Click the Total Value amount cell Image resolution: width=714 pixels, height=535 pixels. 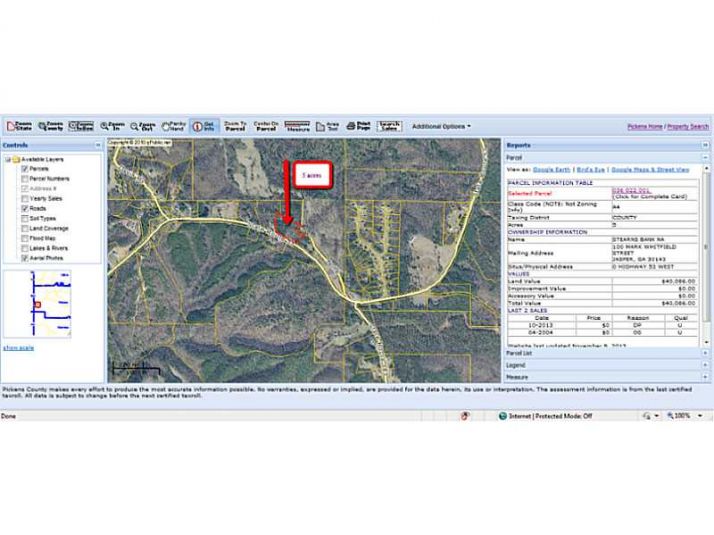tap(654, 303)
